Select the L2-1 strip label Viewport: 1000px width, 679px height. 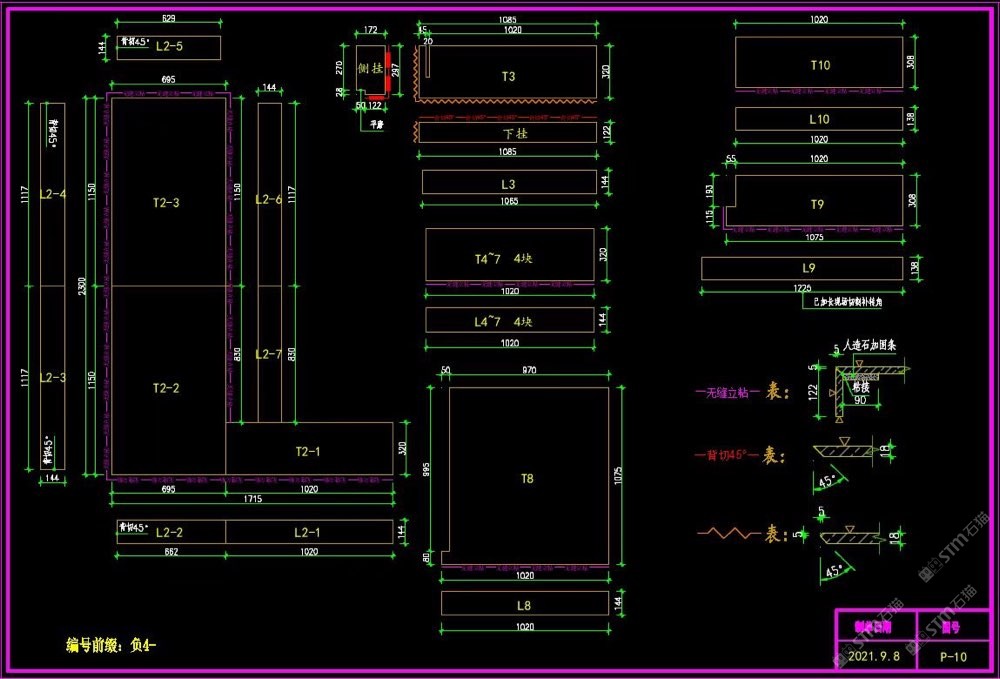(307, 532)
